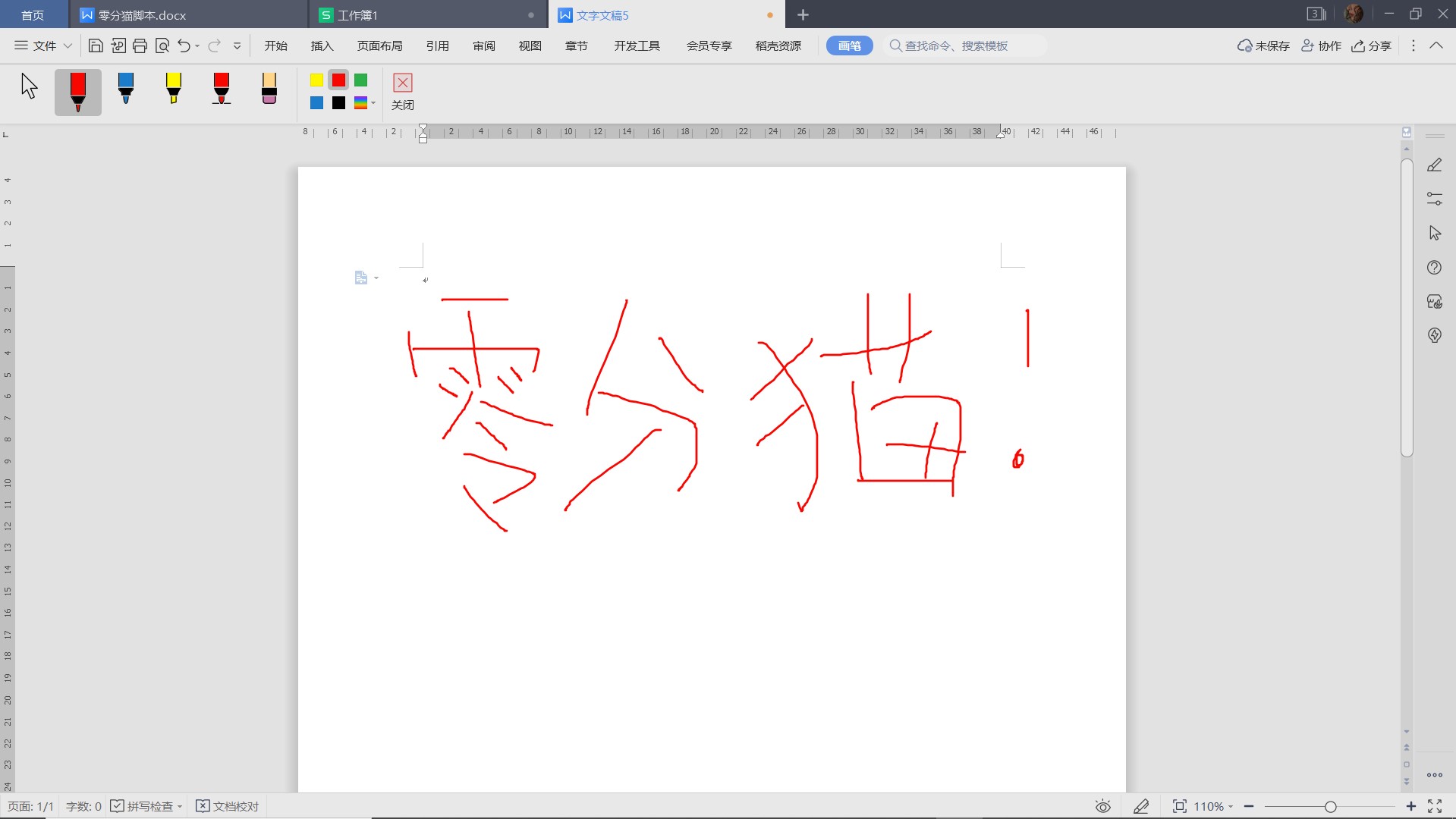Click the Save icon in toolbar
Image resolution: width=1456 pixels, height=819 pixels.
click(96, 46)
